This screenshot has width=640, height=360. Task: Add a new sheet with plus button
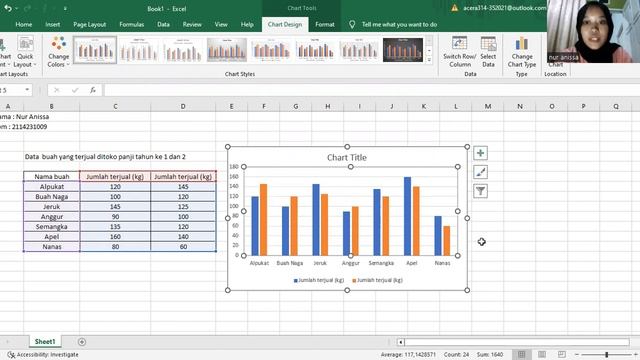click(x=82, y=342)
